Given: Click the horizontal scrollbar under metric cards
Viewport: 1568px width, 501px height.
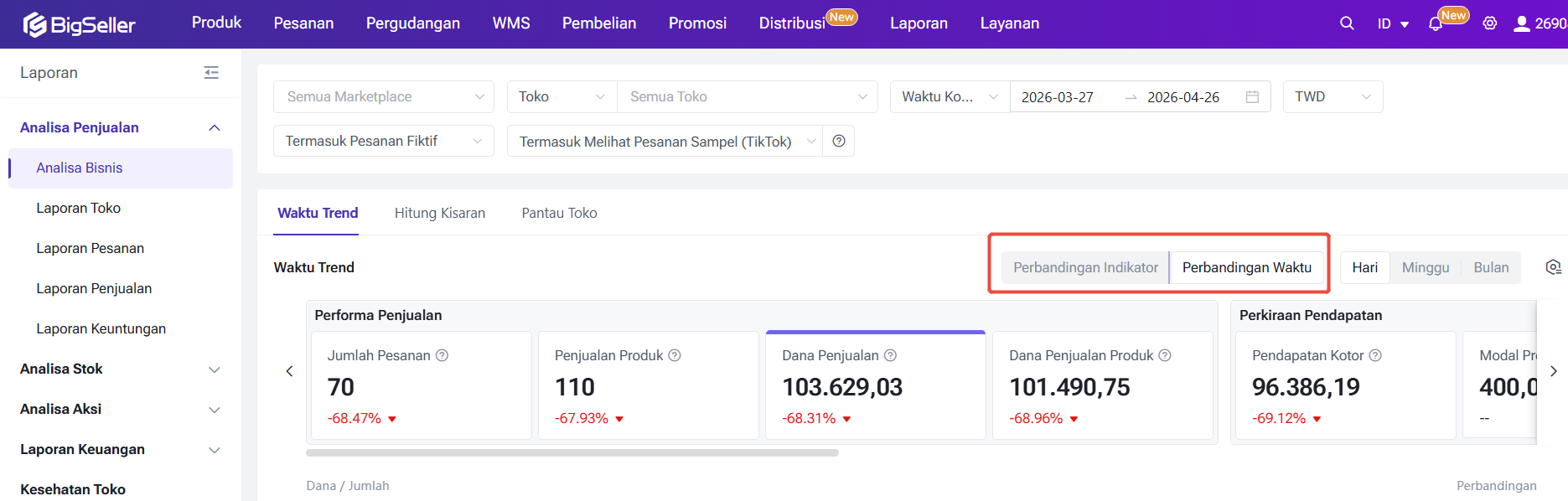Looking at the screenshot, I should 572,452.
